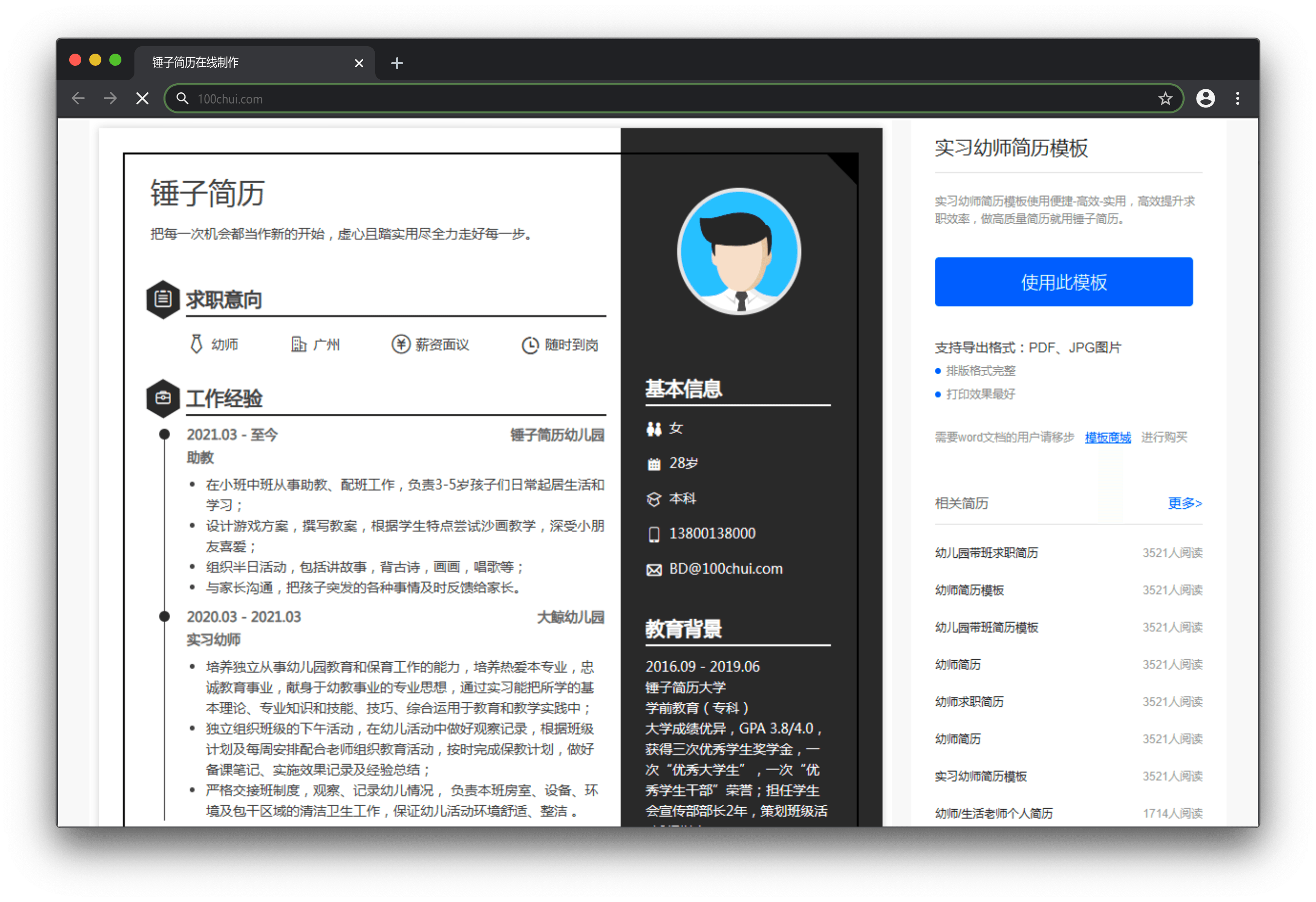Click the 支持导出格式：PDF、JPG图片 text
Image resolution: width=1316 pixels, height=902 pixels.
tap(1028, 347)
